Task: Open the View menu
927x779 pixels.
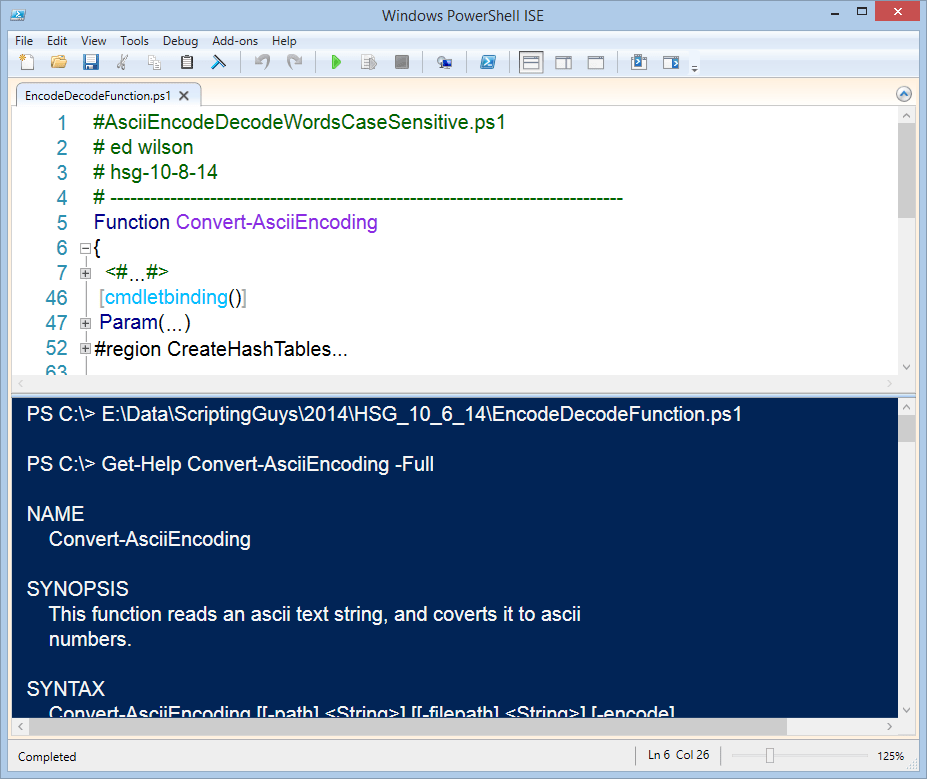Action: (93, 41)
